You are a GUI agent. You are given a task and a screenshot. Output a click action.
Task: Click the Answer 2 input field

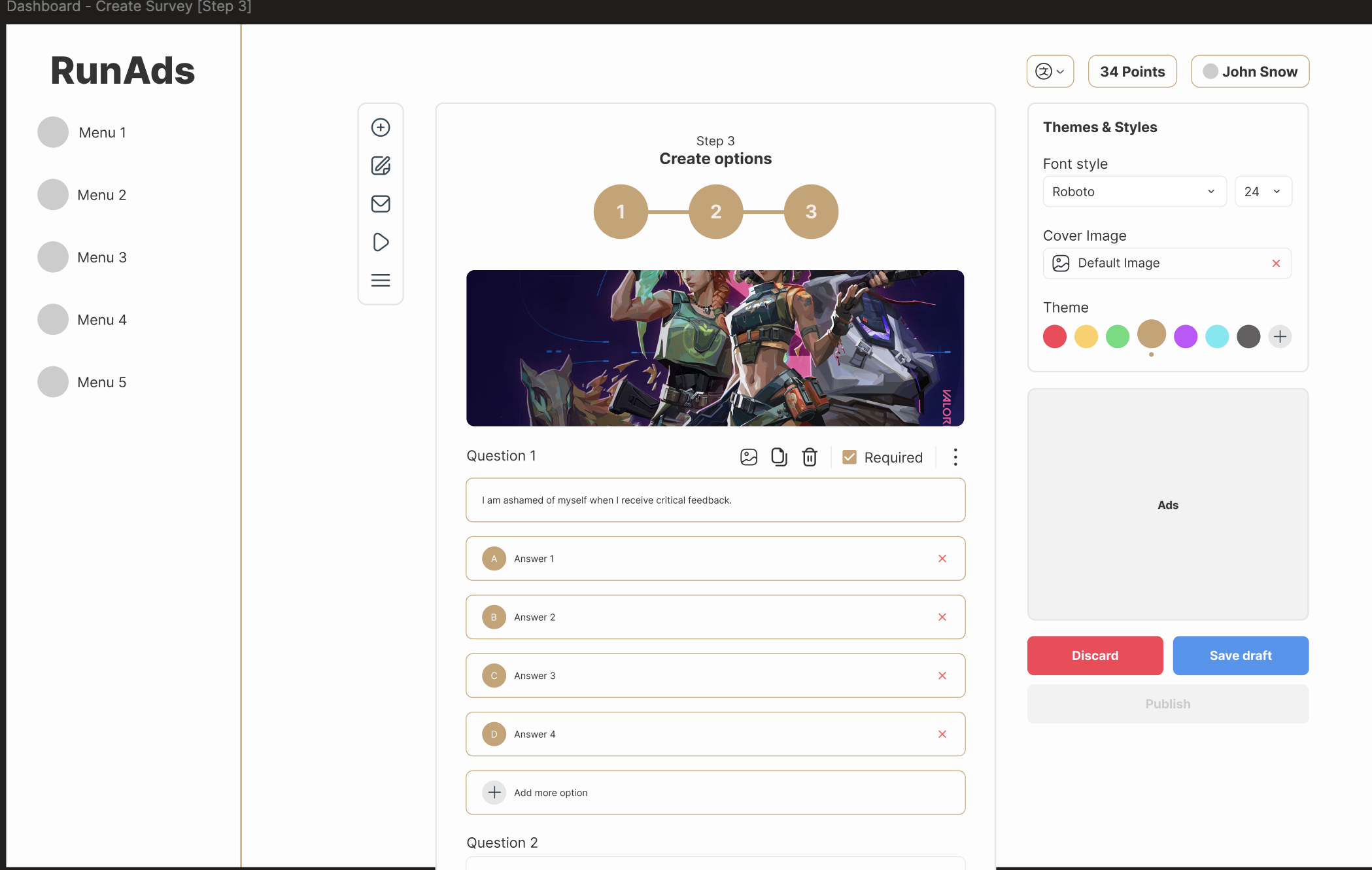point(715,617)
